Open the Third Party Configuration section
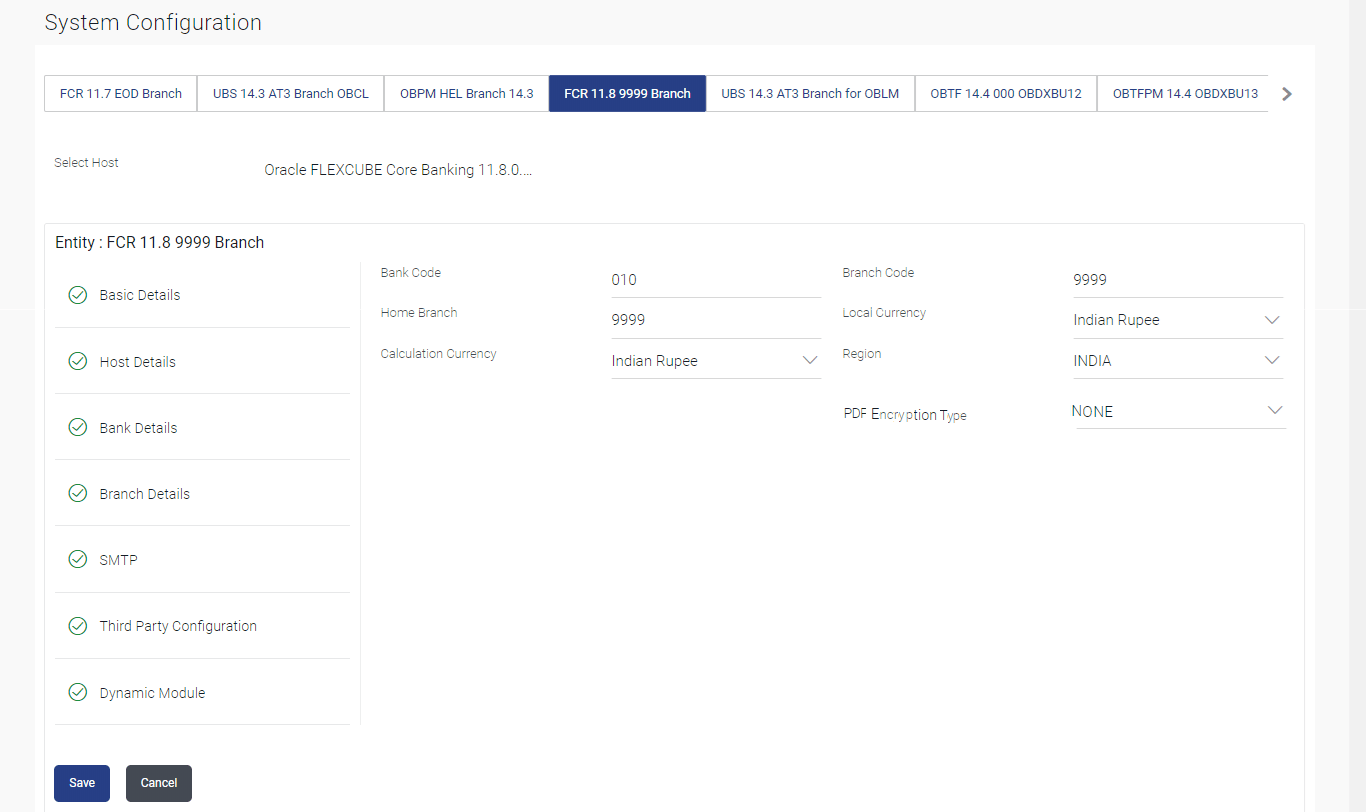The image size is (1366, 812). tap(202, 626)
